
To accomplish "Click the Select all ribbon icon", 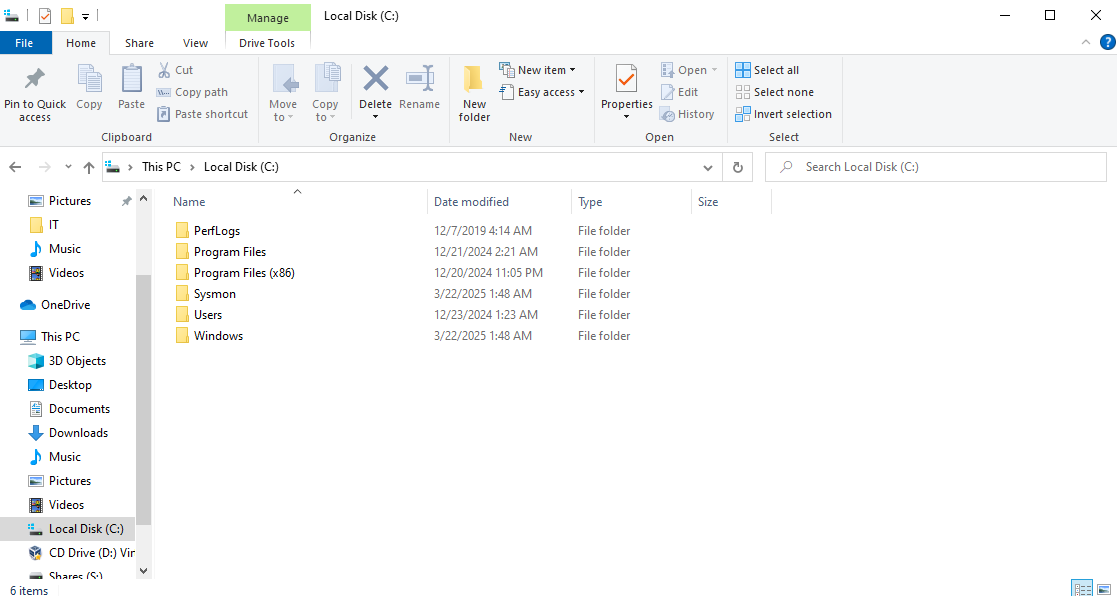I will point(743,70).
